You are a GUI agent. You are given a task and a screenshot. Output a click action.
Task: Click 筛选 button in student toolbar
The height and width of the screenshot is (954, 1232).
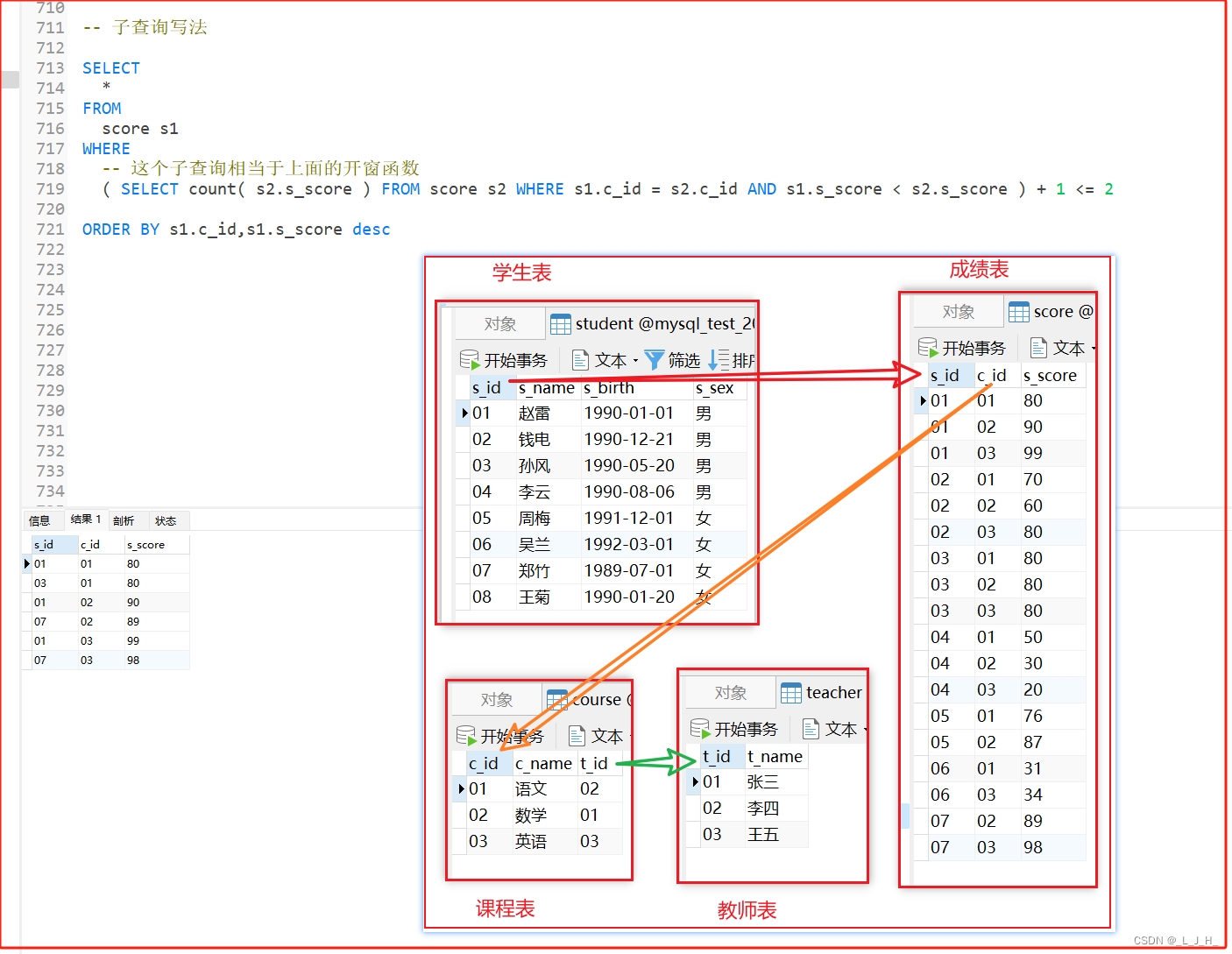coord(672,360)
